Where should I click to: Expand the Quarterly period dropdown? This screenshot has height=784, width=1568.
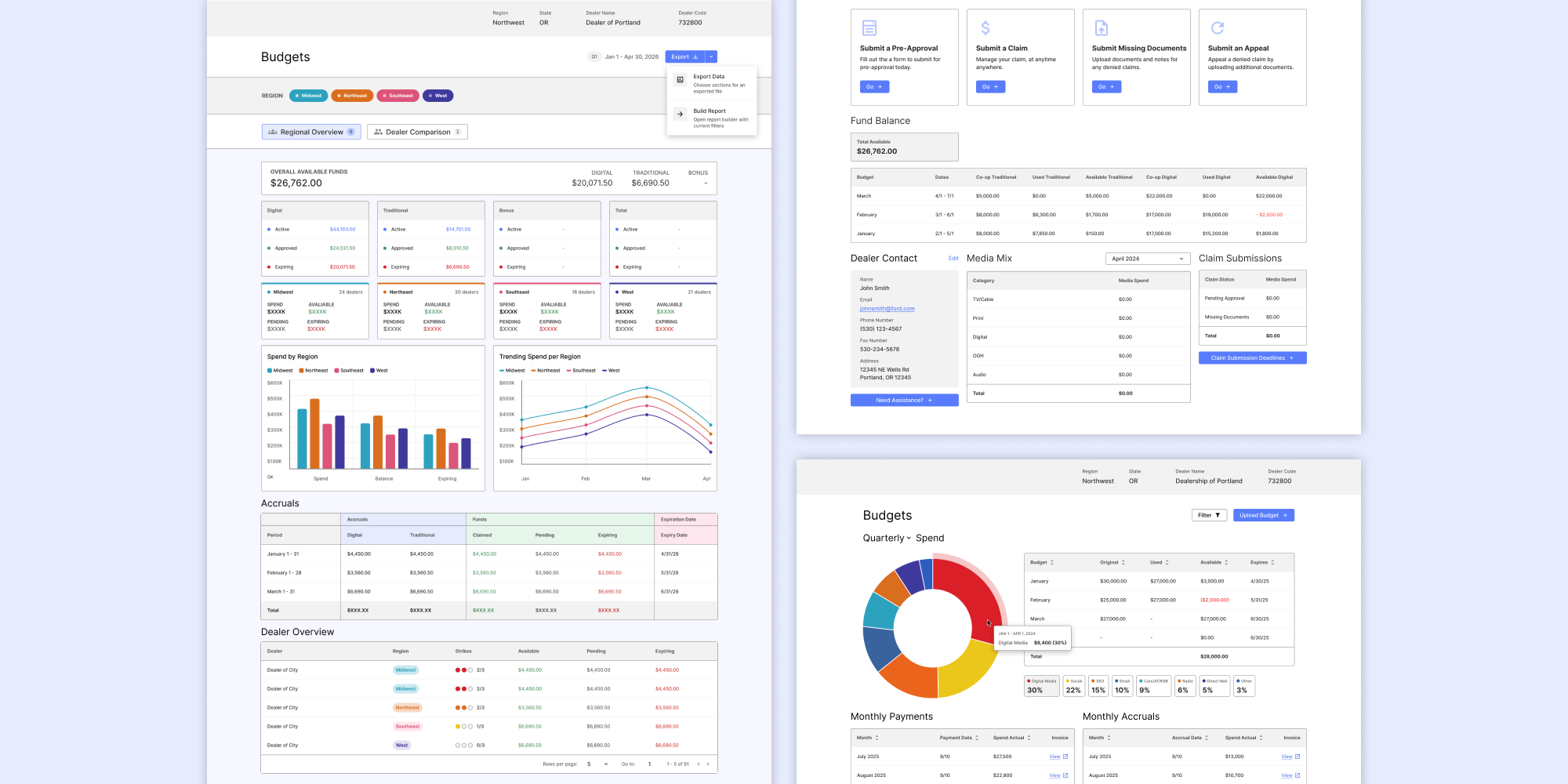point(887,538)
